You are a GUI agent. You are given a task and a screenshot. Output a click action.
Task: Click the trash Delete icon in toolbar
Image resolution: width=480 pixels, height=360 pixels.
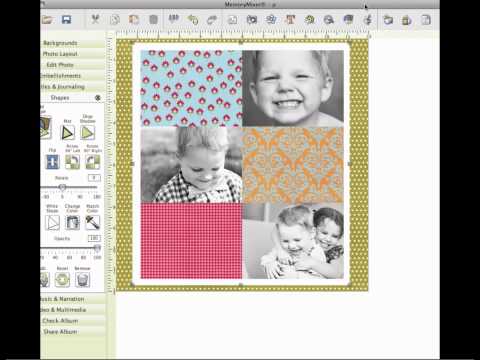pyautogui.click(x=153, y=20)
